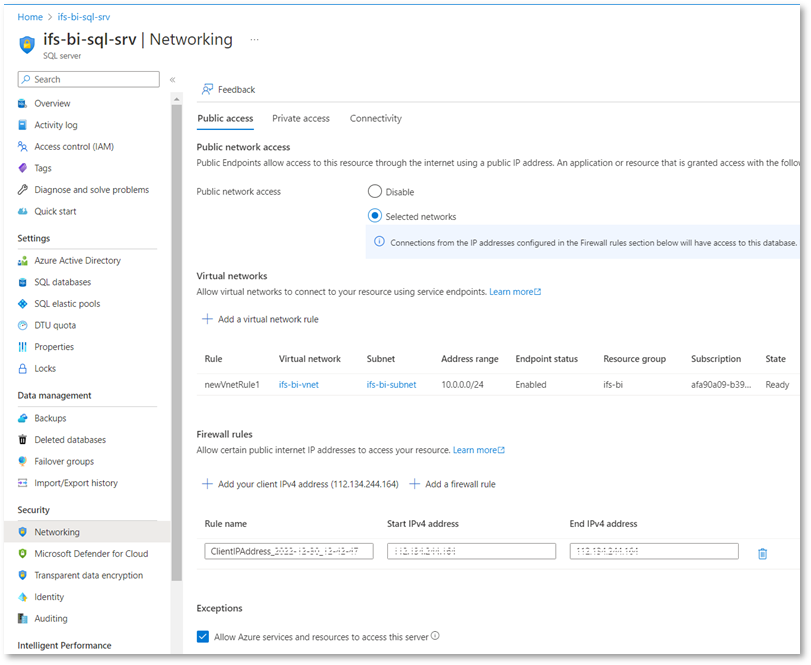Delete the ClientIPAddress firewall rule with trash icon

762,554
